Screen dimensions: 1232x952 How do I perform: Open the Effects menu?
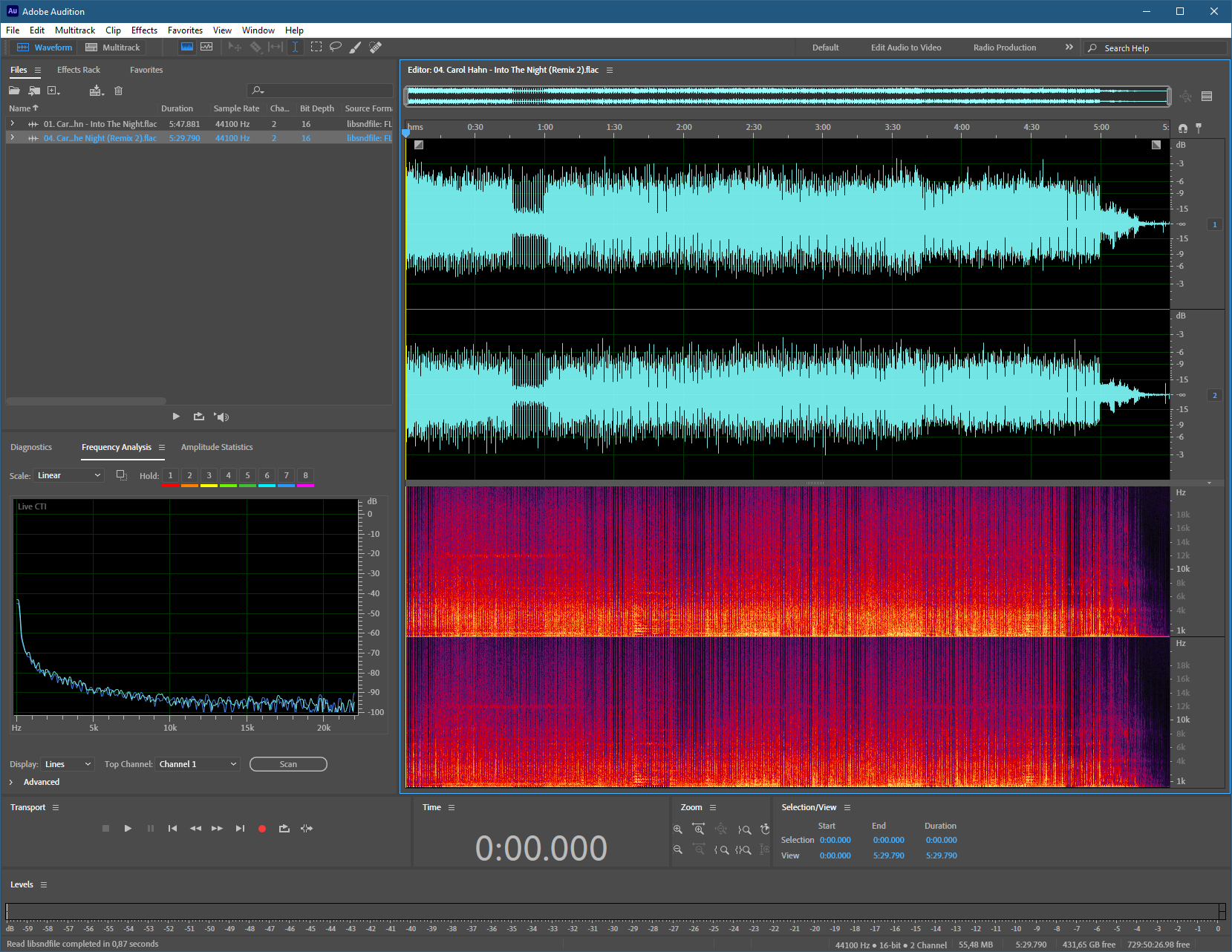point(144,30)
